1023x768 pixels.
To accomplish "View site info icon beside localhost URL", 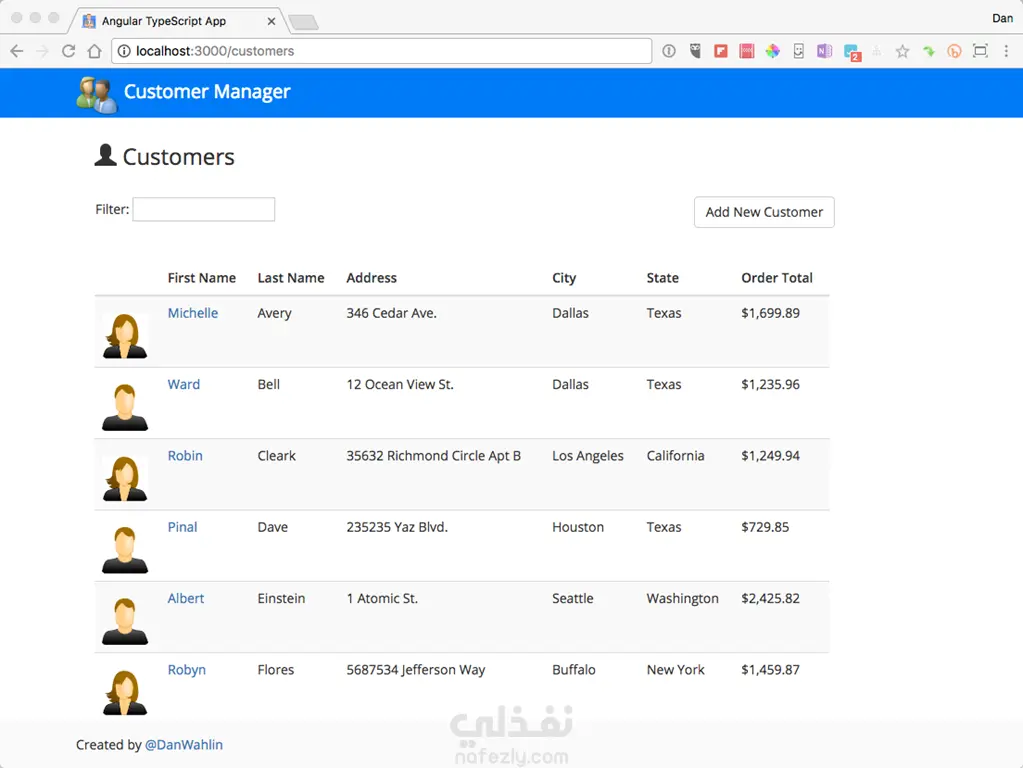I will [x=124, y=51].
